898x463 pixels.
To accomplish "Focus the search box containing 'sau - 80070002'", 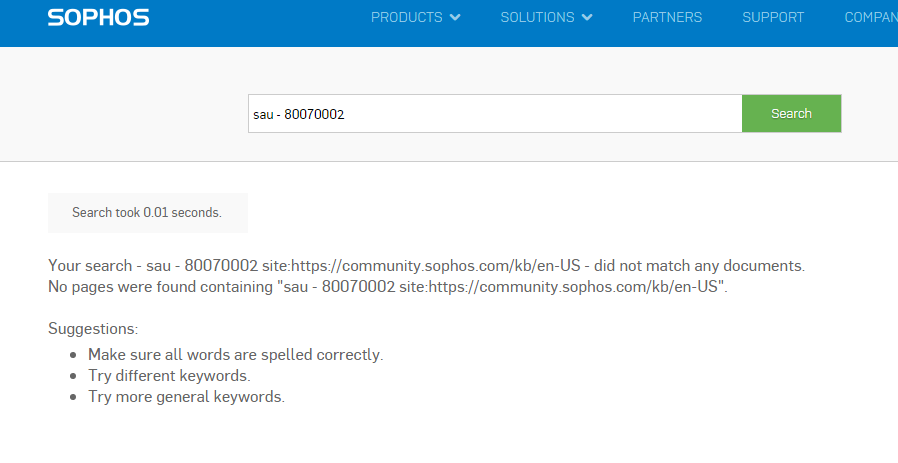I will pos(495,113).
